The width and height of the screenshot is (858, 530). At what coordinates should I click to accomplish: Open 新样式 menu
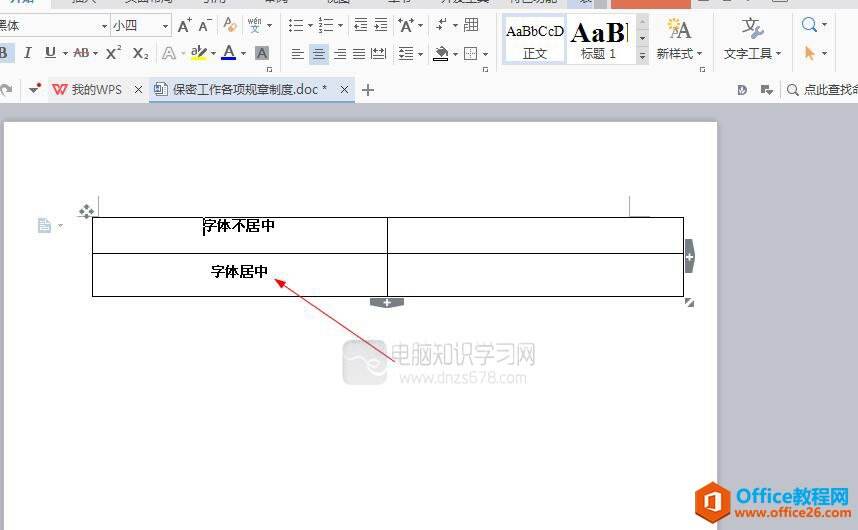tap(679, 39)
